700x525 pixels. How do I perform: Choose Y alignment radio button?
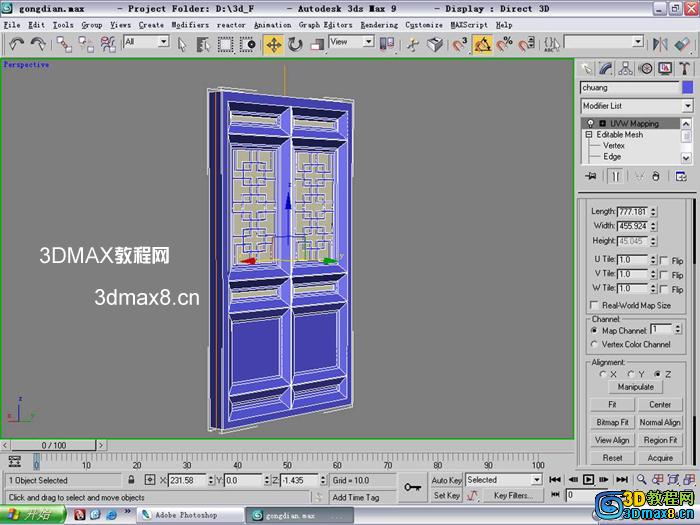click(x=631, y=374)
